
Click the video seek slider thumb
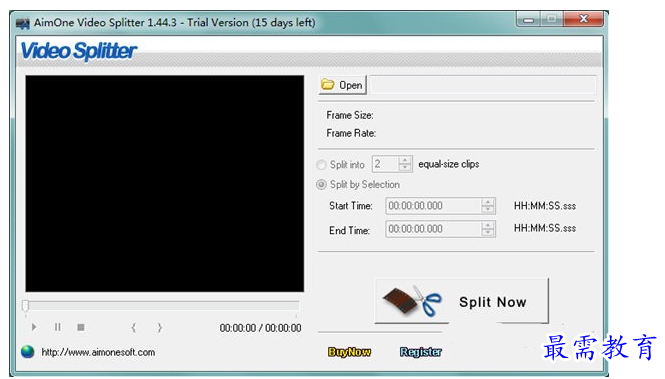pyautogui.click(x=25, y=306)
